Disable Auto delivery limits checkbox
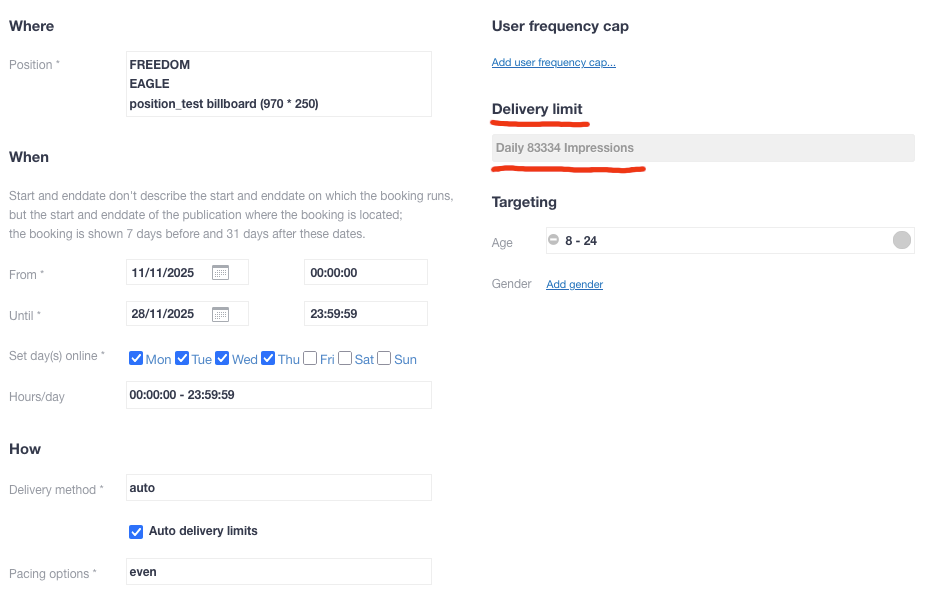 click(x=136, y=531)
